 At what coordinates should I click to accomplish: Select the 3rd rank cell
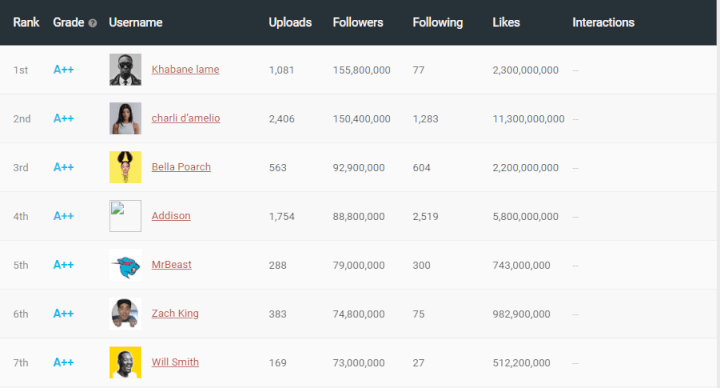(x=21, y=168)
